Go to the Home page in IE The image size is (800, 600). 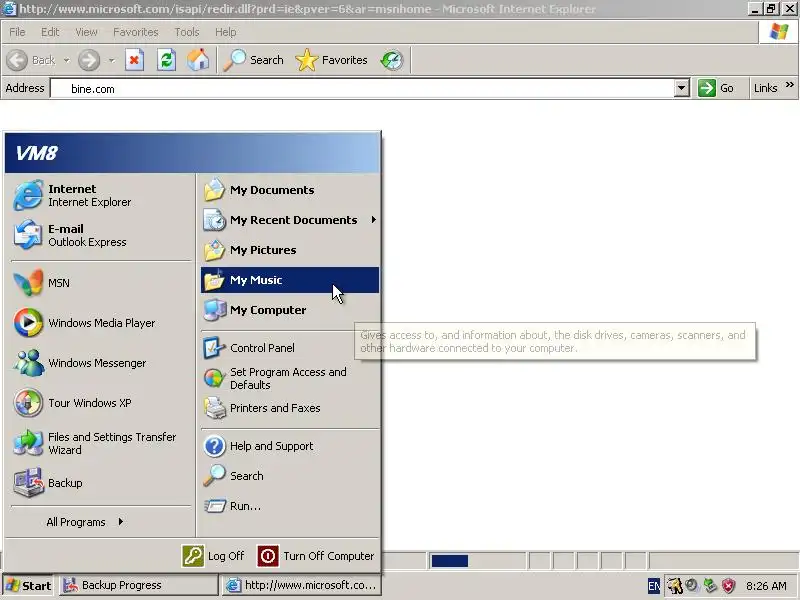[198, 60]
